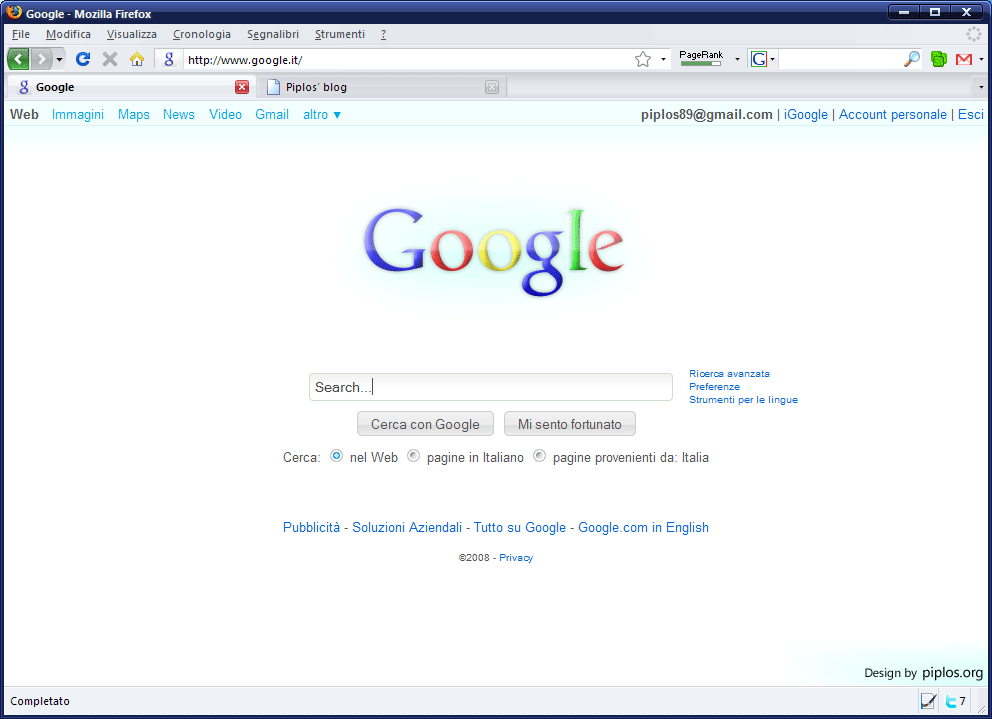This screenshot has width=992, height=719.
Task: Open the Video link
Action: pyautogui.click(x=225, y=115)
